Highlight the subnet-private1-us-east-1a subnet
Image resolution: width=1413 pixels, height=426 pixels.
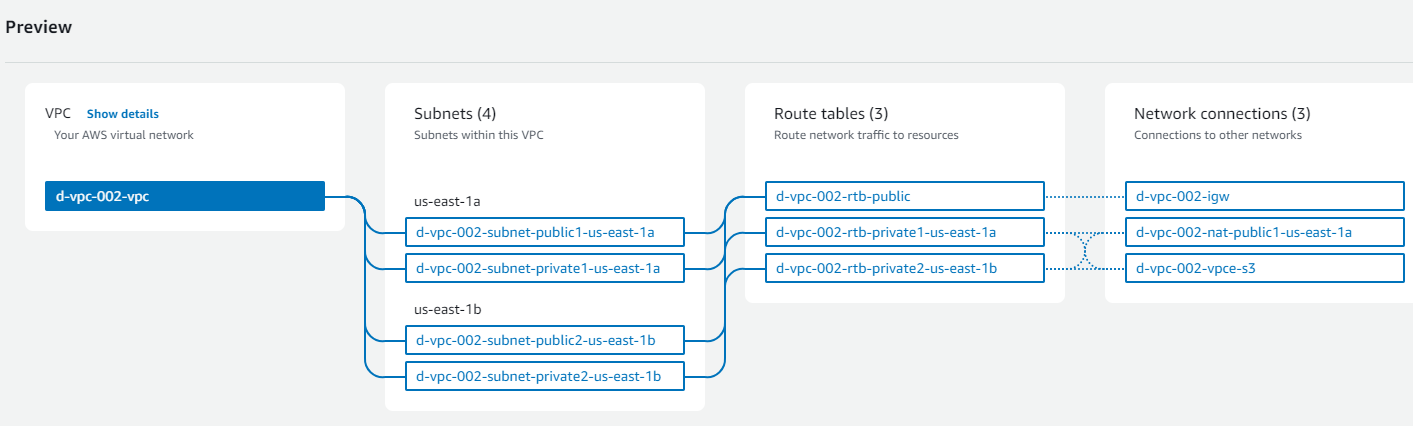tap(544, 268)
